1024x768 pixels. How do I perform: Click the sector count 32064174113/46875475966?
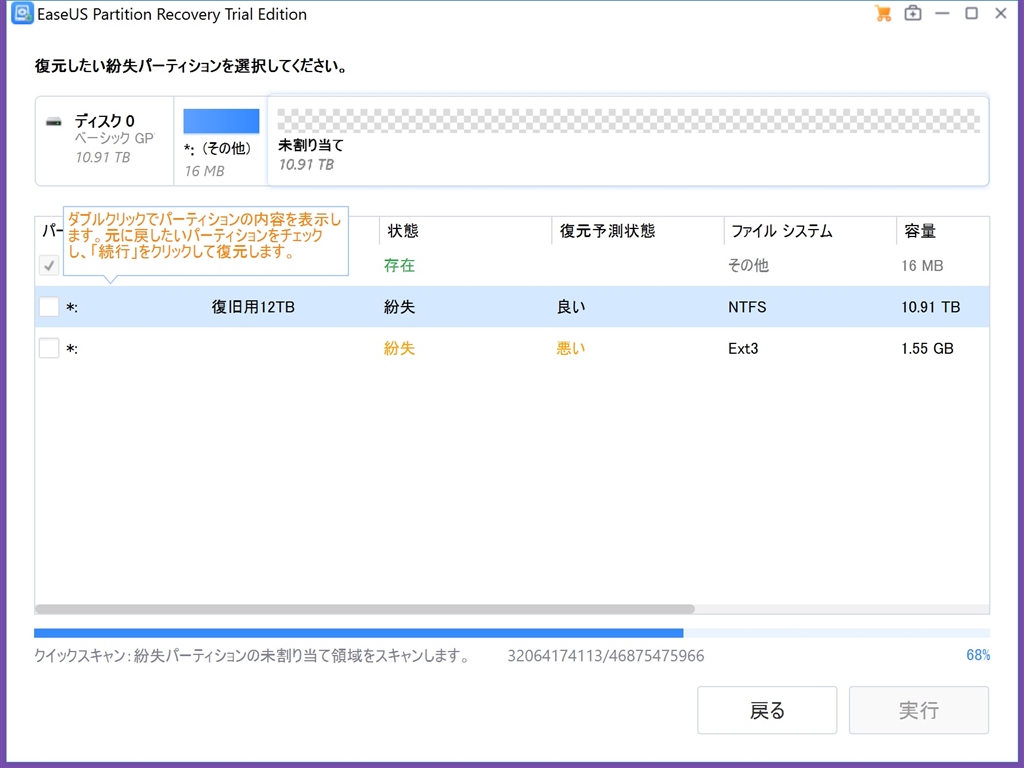[x=606, y=656]
